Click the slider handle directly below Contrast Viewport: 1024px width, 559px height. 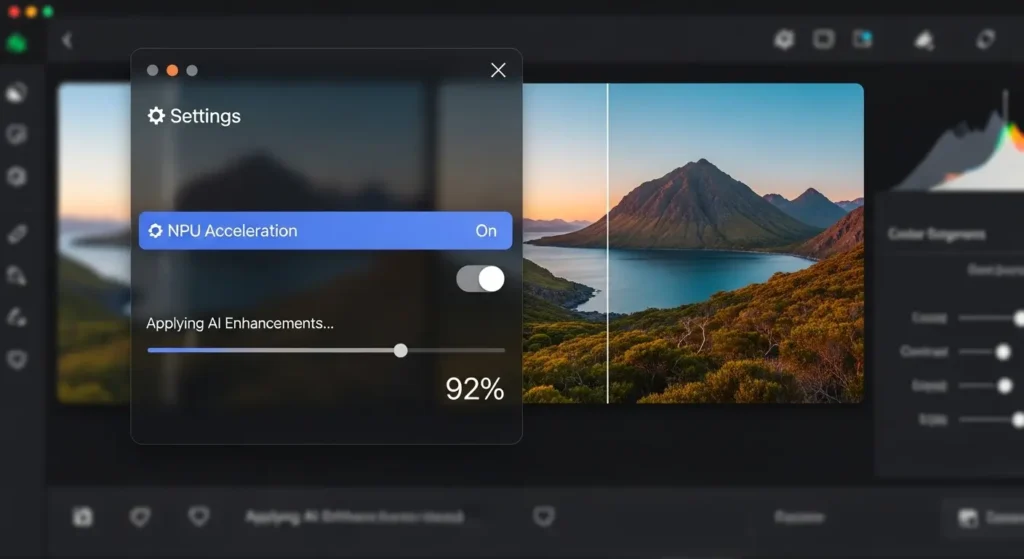(1005, 386)
